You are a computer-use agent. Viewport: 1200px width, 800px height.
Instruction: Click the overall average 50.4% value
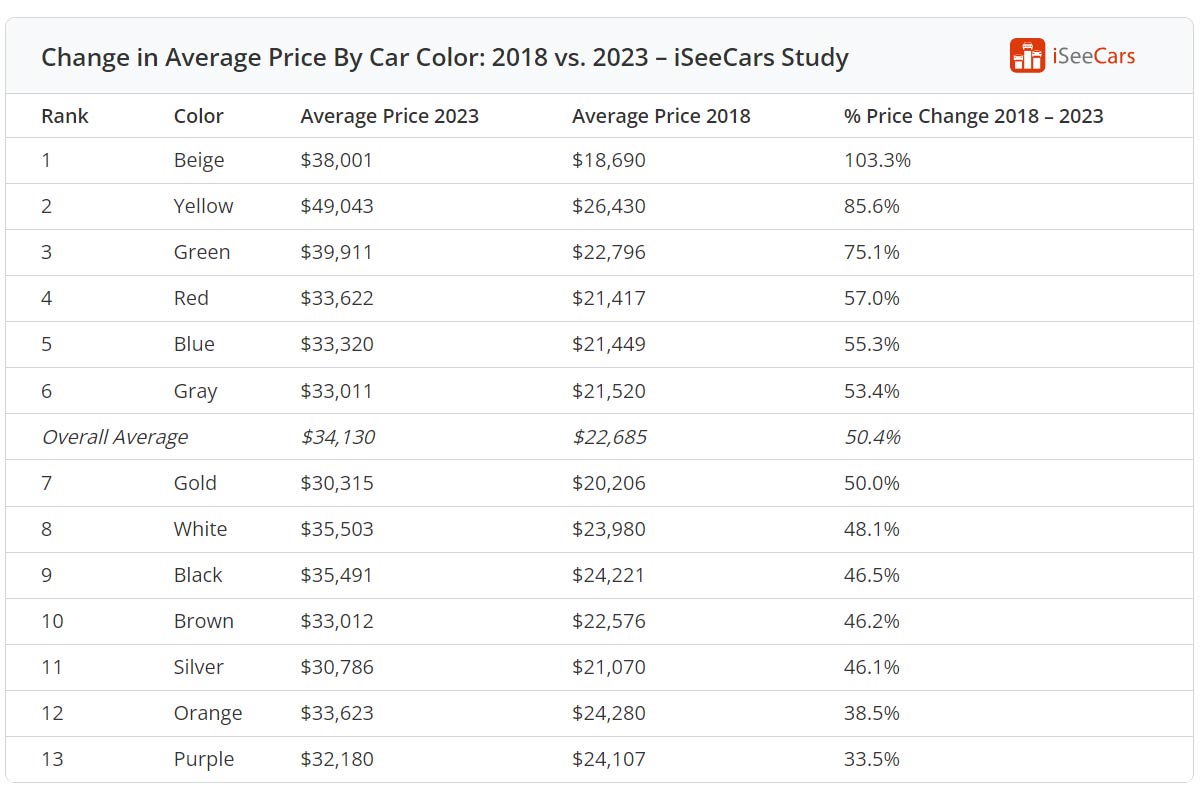(872, 437)
